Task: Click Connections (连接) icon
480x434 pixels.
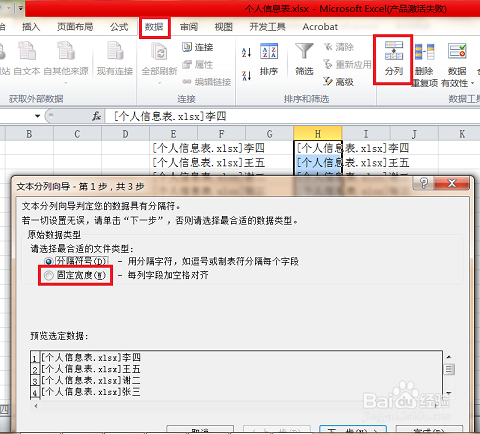Action: [x=187, y=47]
